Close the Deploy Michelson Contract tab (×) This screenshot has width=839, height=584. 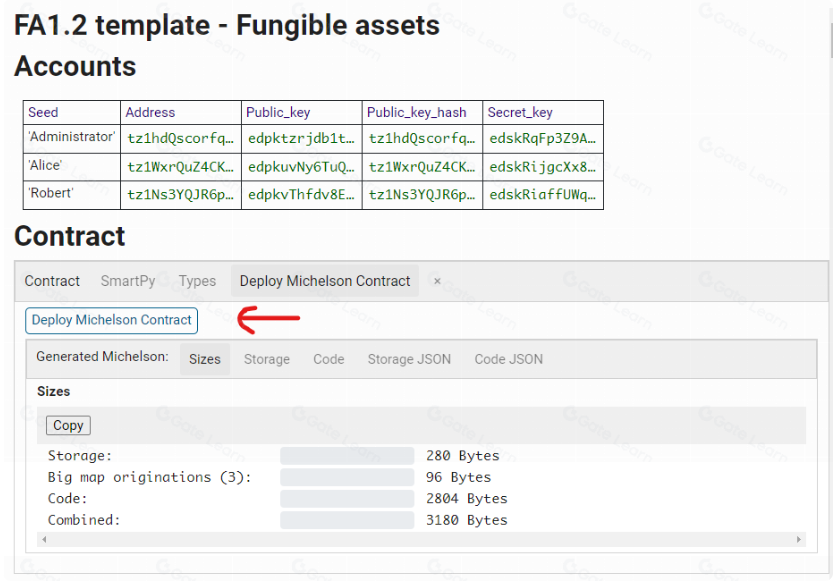[x=437, y=282]
